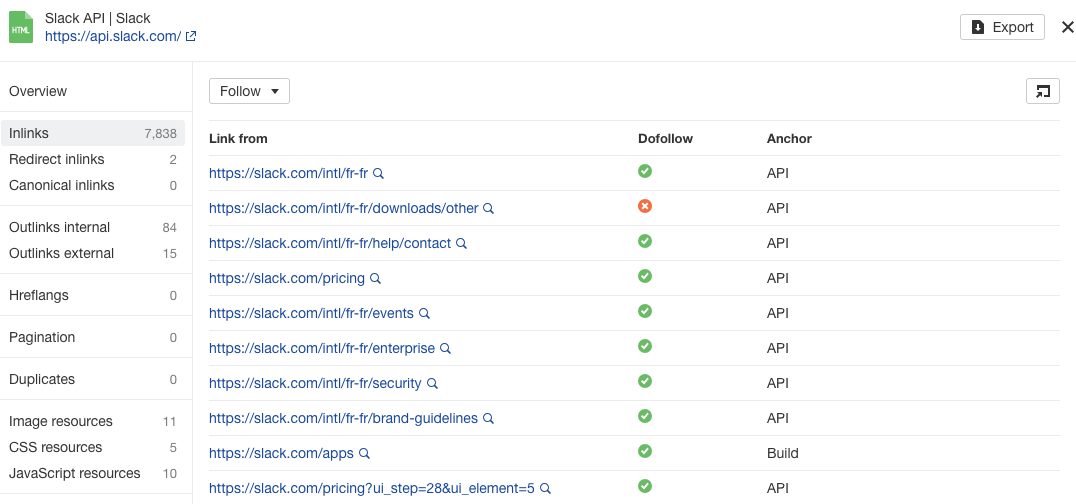Select Overview in the sidebar
Screen dimensions: 1076x504
[x=38, y=91]
